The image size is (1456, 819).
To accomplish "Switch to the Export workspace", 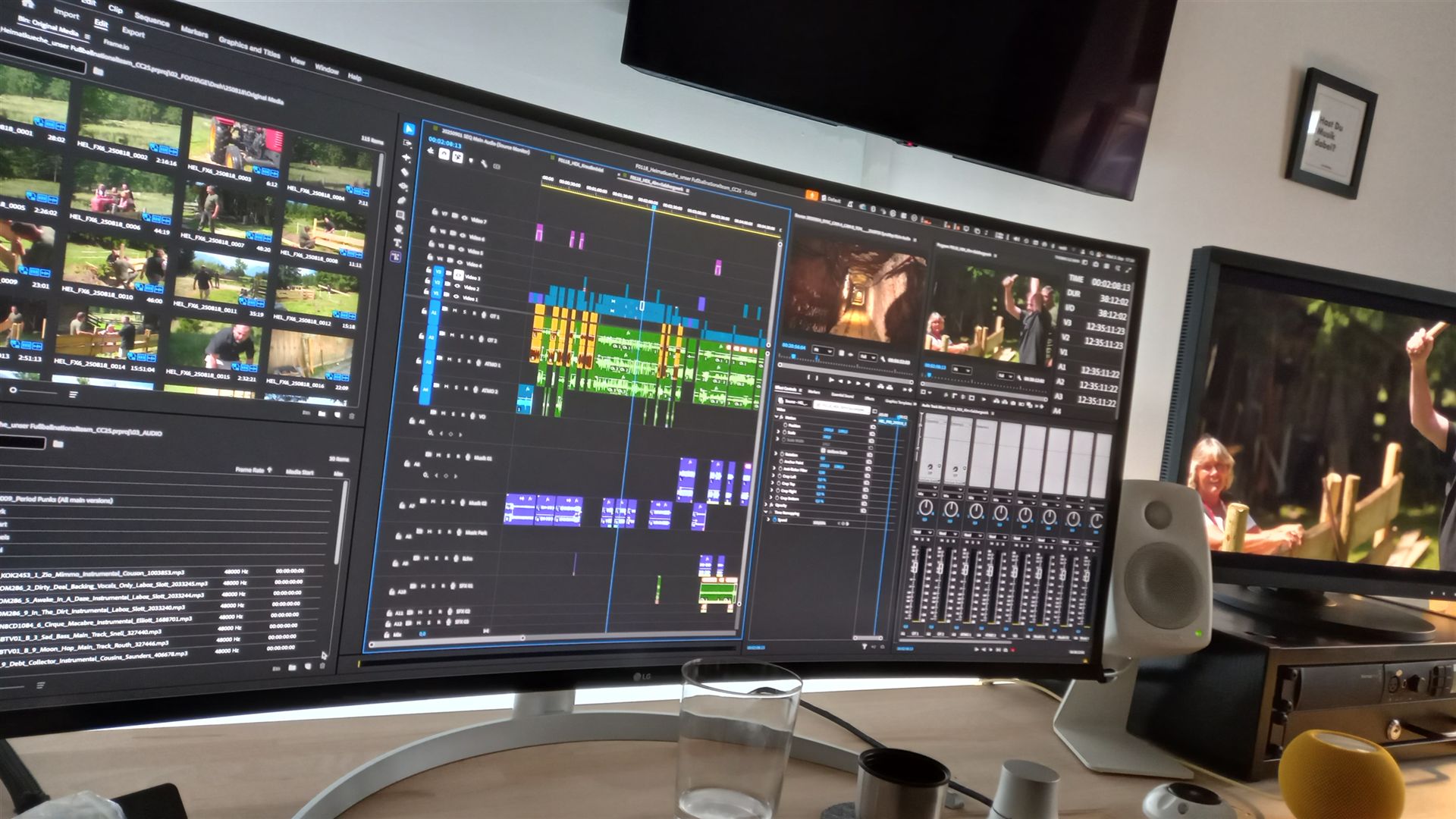I will (x=133, y=33).
